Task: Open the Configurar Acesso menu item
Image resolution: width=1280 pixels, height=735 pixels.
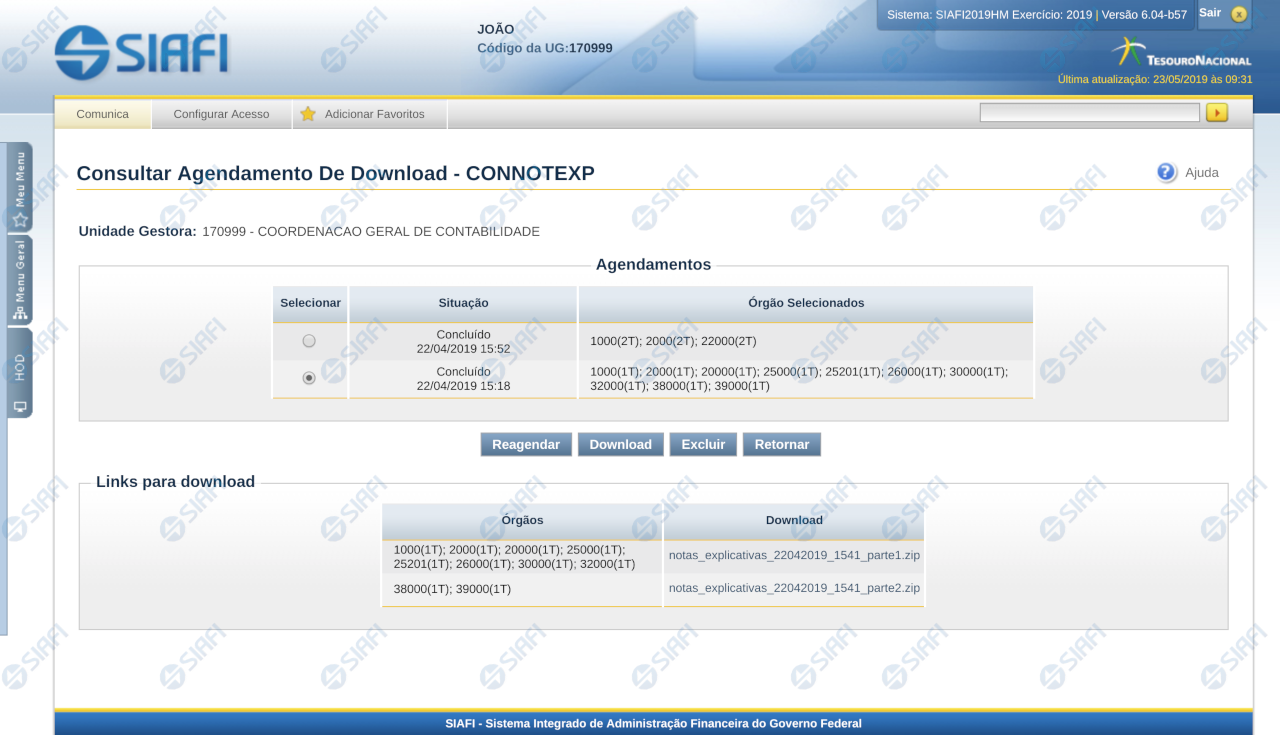Action: (221, 114)
